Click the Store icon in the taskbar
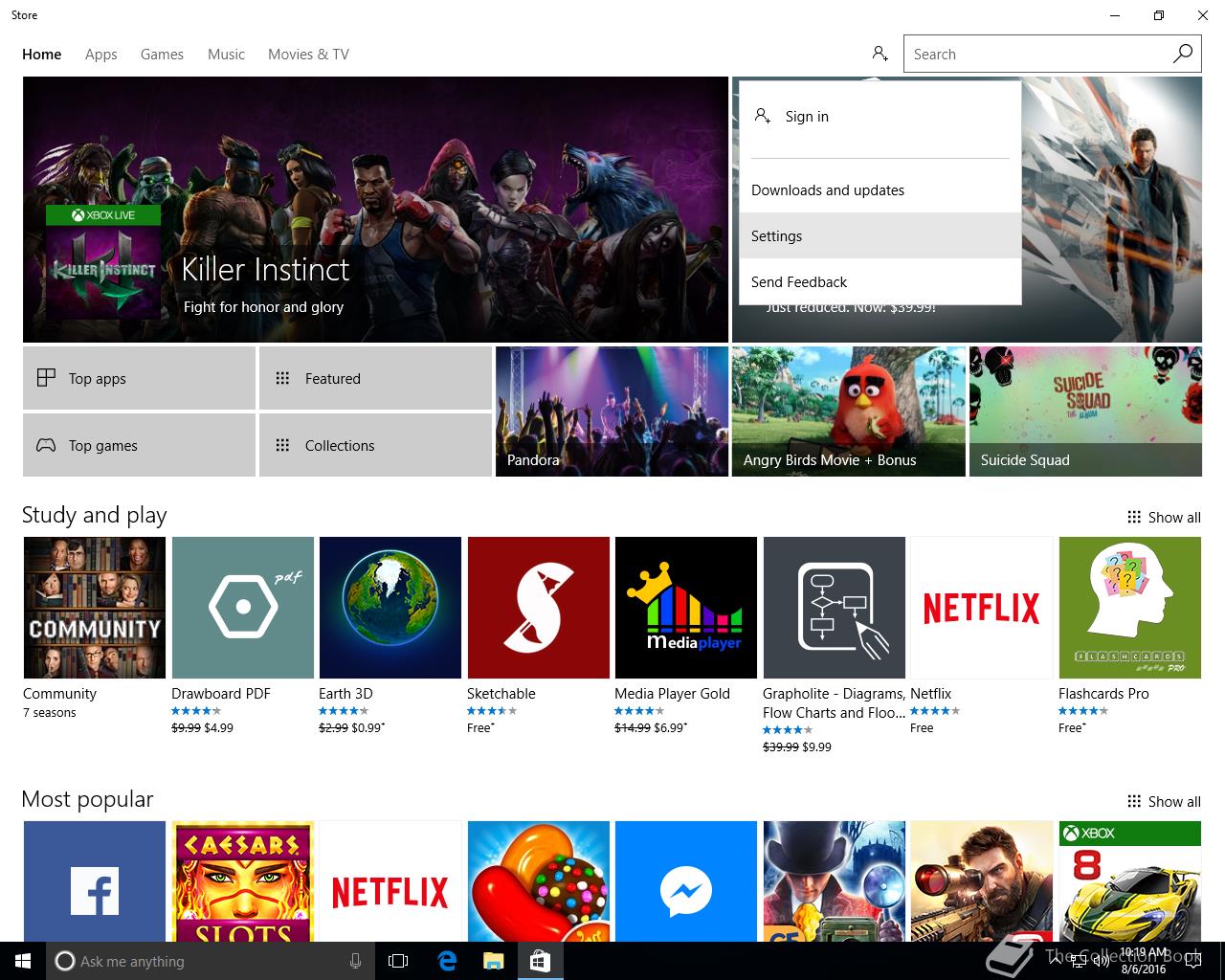 540,961
